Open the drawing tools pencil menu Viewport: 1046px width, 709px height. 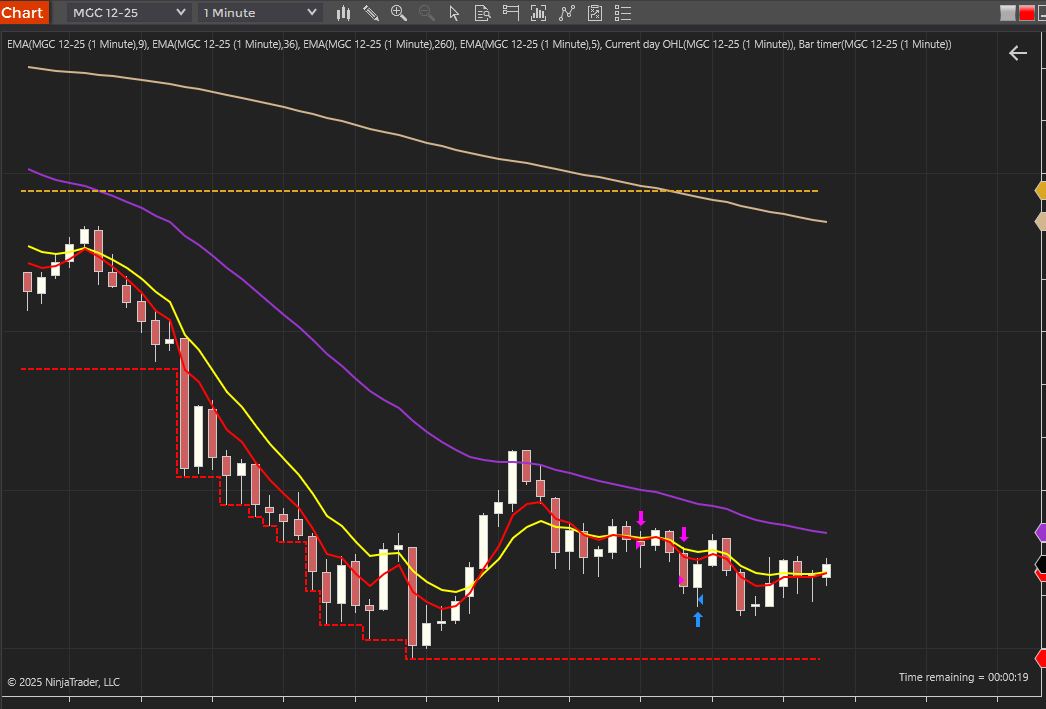pyautogui.click(x=371, y=13)
